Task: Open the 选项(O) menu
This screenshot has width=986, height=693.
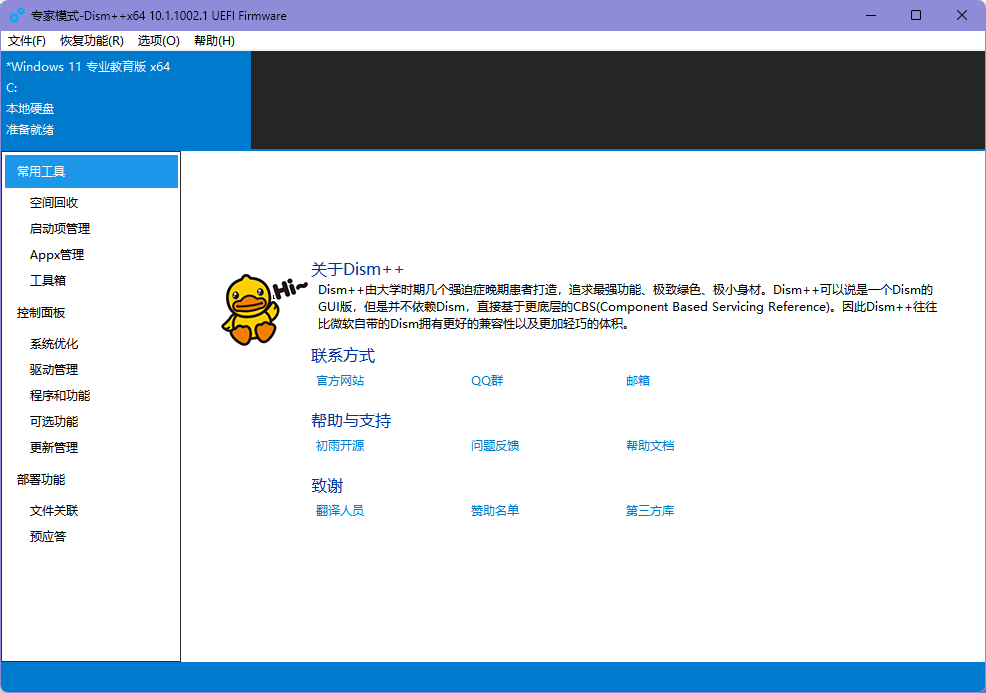Action: click(159, 41)
